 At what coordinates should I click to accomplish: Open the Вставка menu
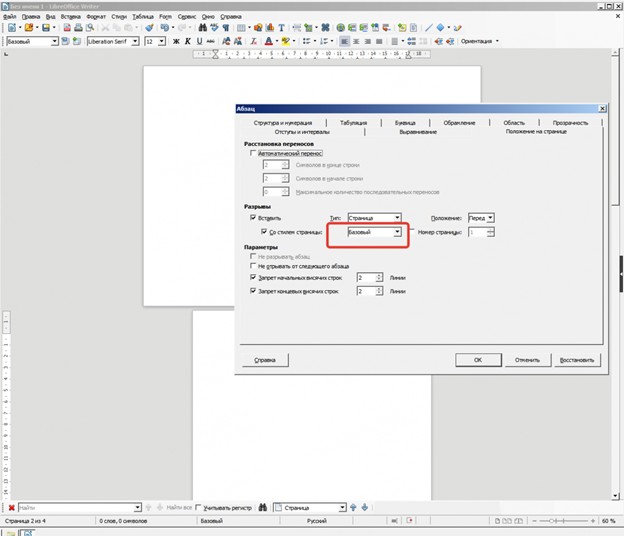70,16
